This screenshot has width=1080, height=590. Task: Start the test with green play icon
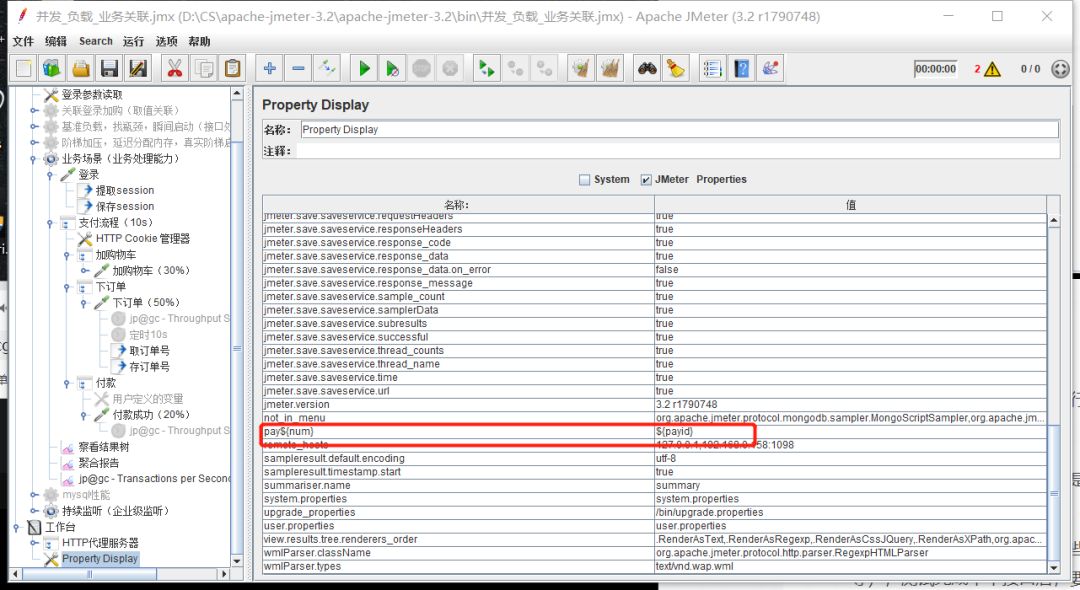tap(364, 68)
